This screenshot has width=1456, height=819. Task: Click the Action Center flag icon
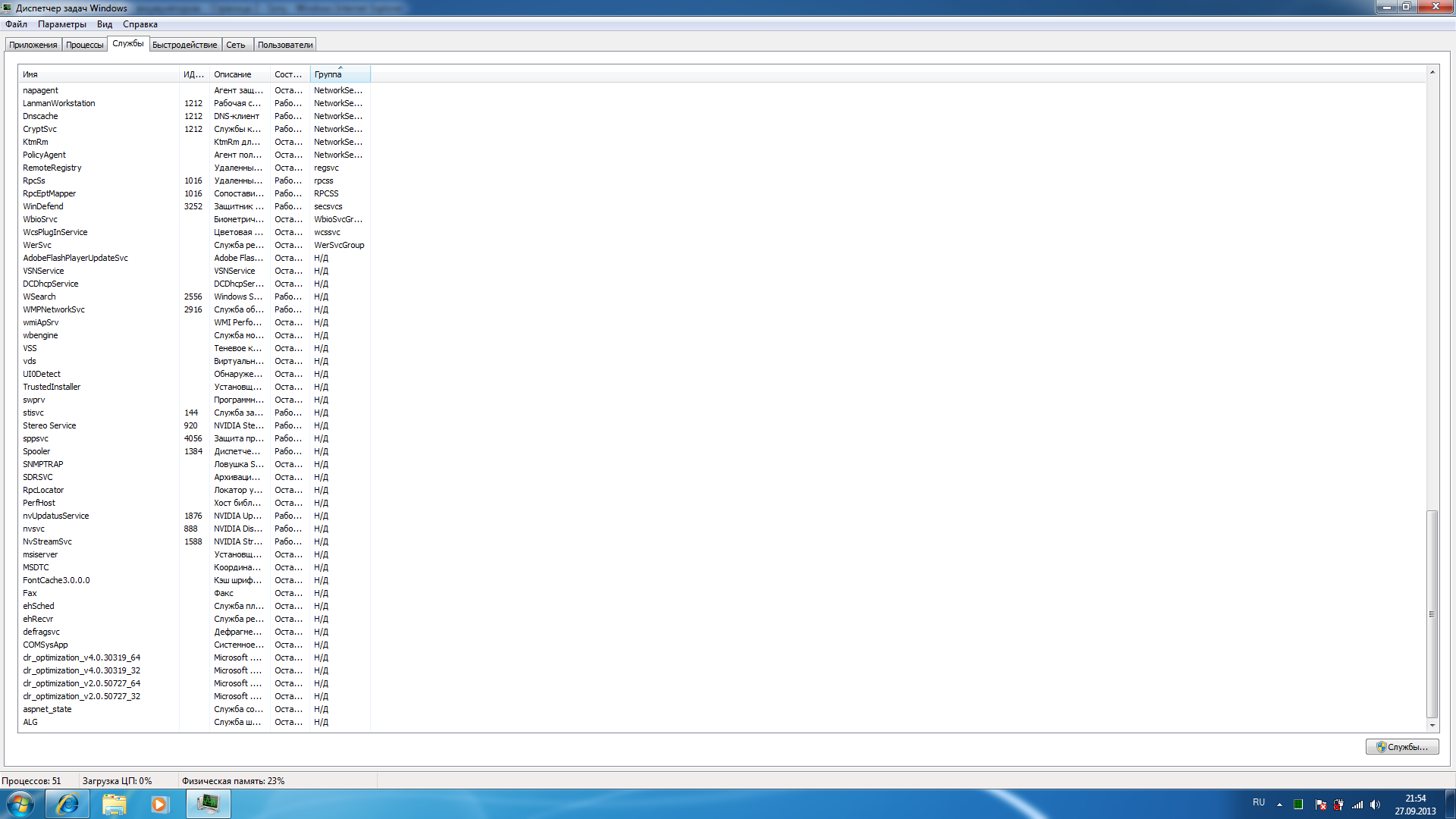click(x=1321, y=805)
